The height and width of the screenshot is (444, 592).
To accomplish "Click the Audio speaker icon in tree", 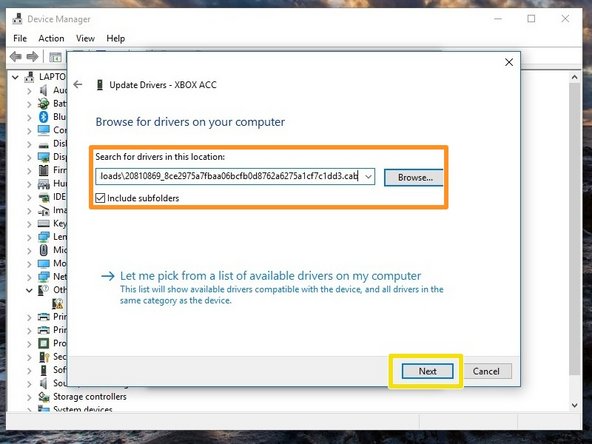I will pyautogui.click(x=43, y=90).
